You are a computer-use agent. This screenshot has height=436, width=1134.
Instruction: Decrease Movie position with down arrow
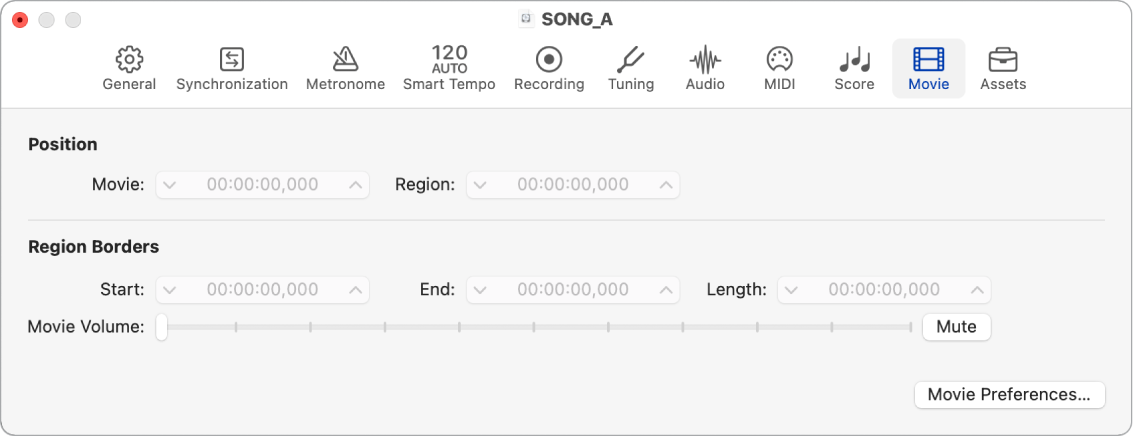tap(169, 185)
